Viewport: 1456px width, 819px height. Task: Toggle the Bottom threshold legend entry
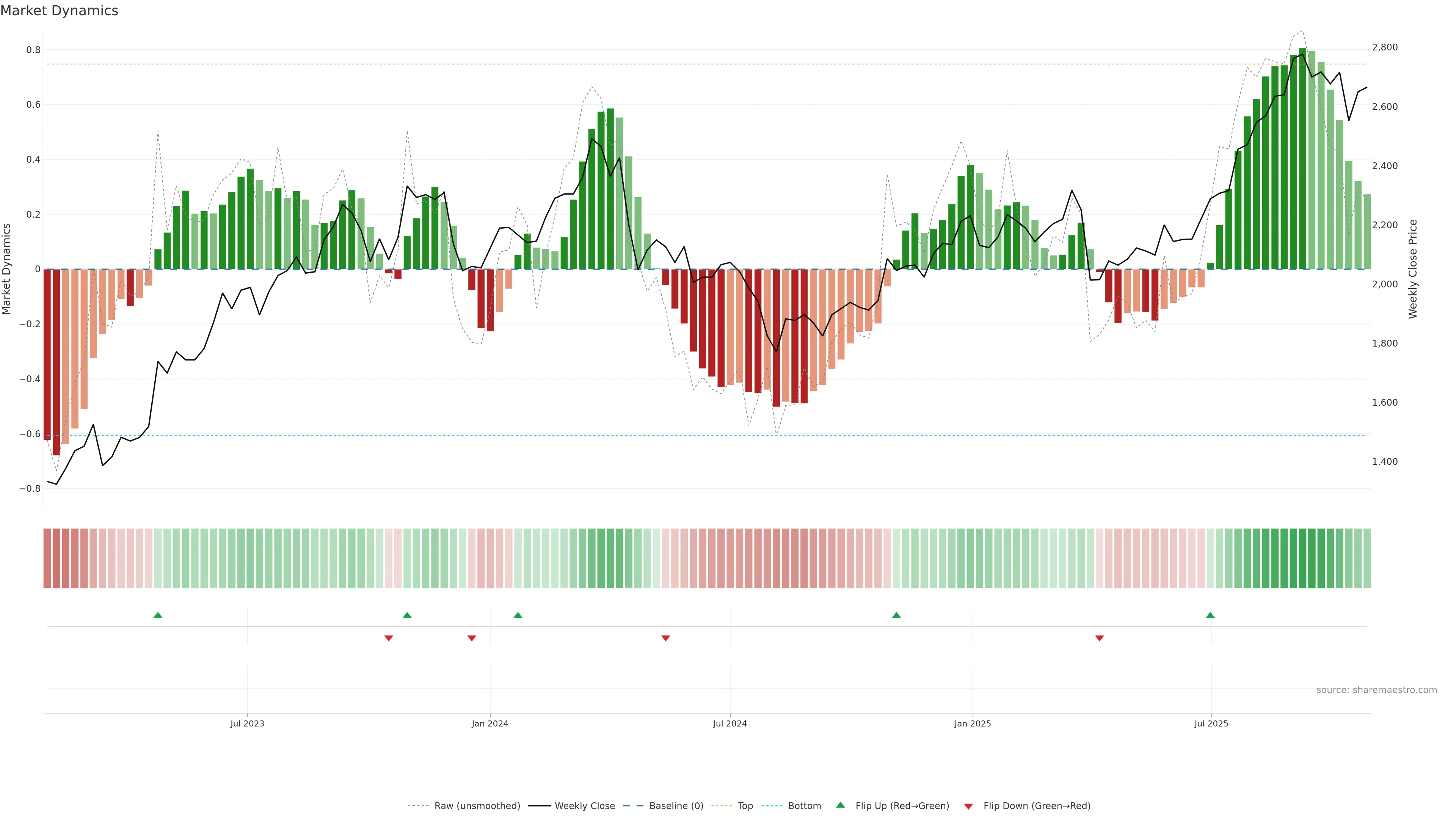click(804, 806)
